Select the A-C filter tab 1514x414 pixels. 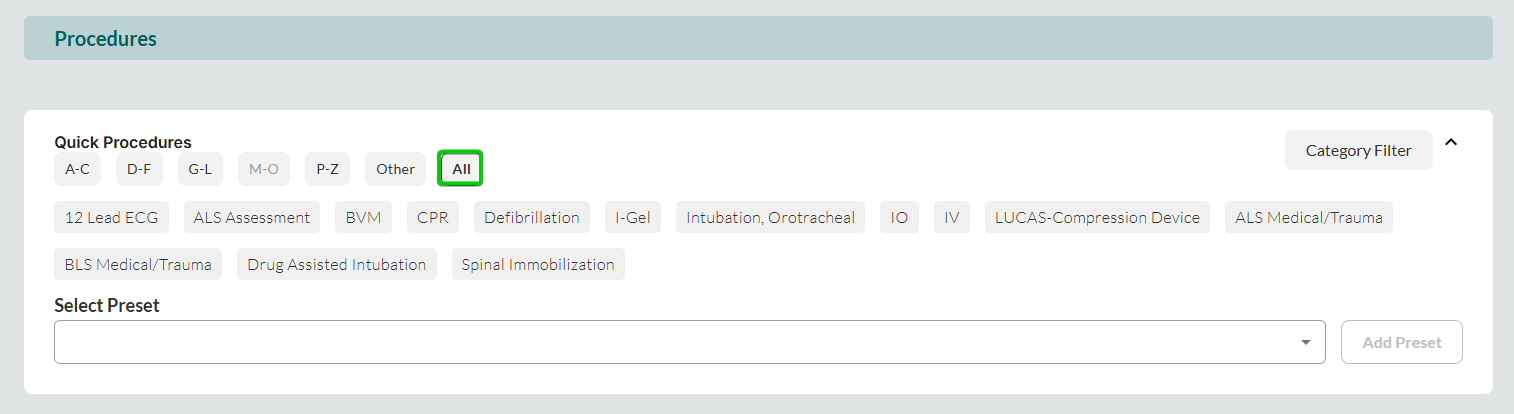77,169
